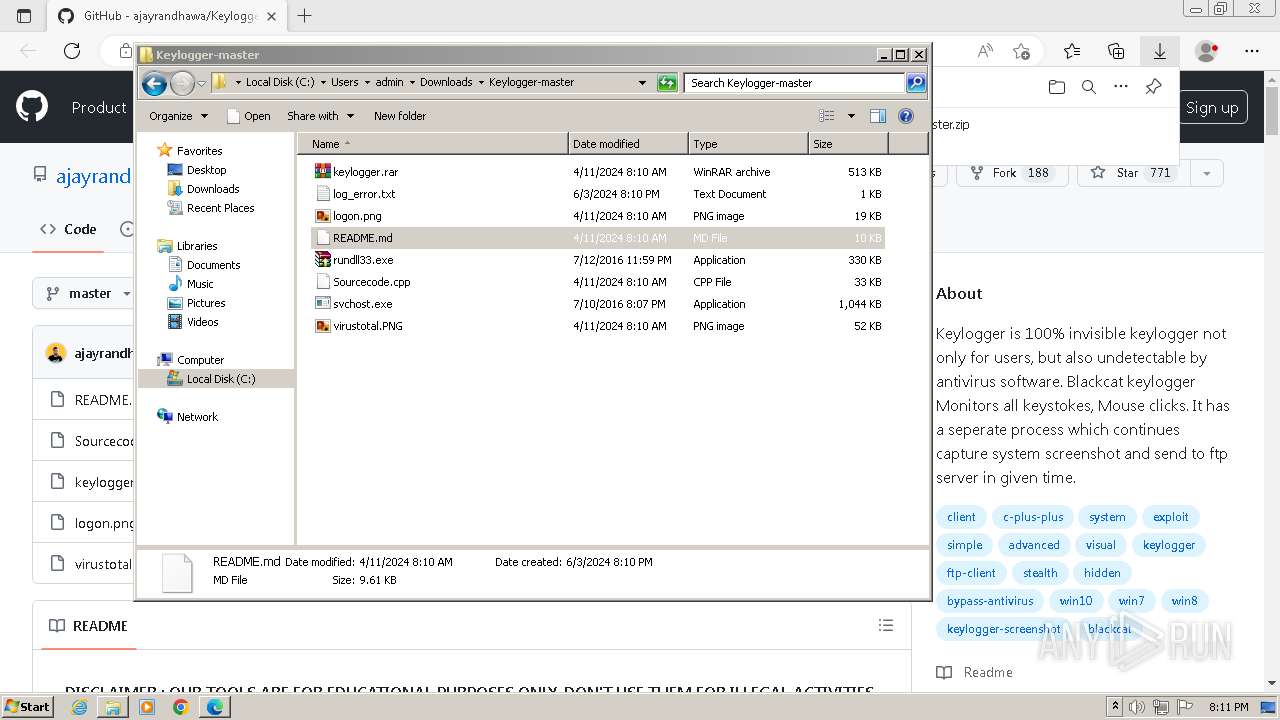Expand recent pages dropdown next to Forward button
The height and width of the screenshot is (720, 1280).
click(x=202, y=83)
